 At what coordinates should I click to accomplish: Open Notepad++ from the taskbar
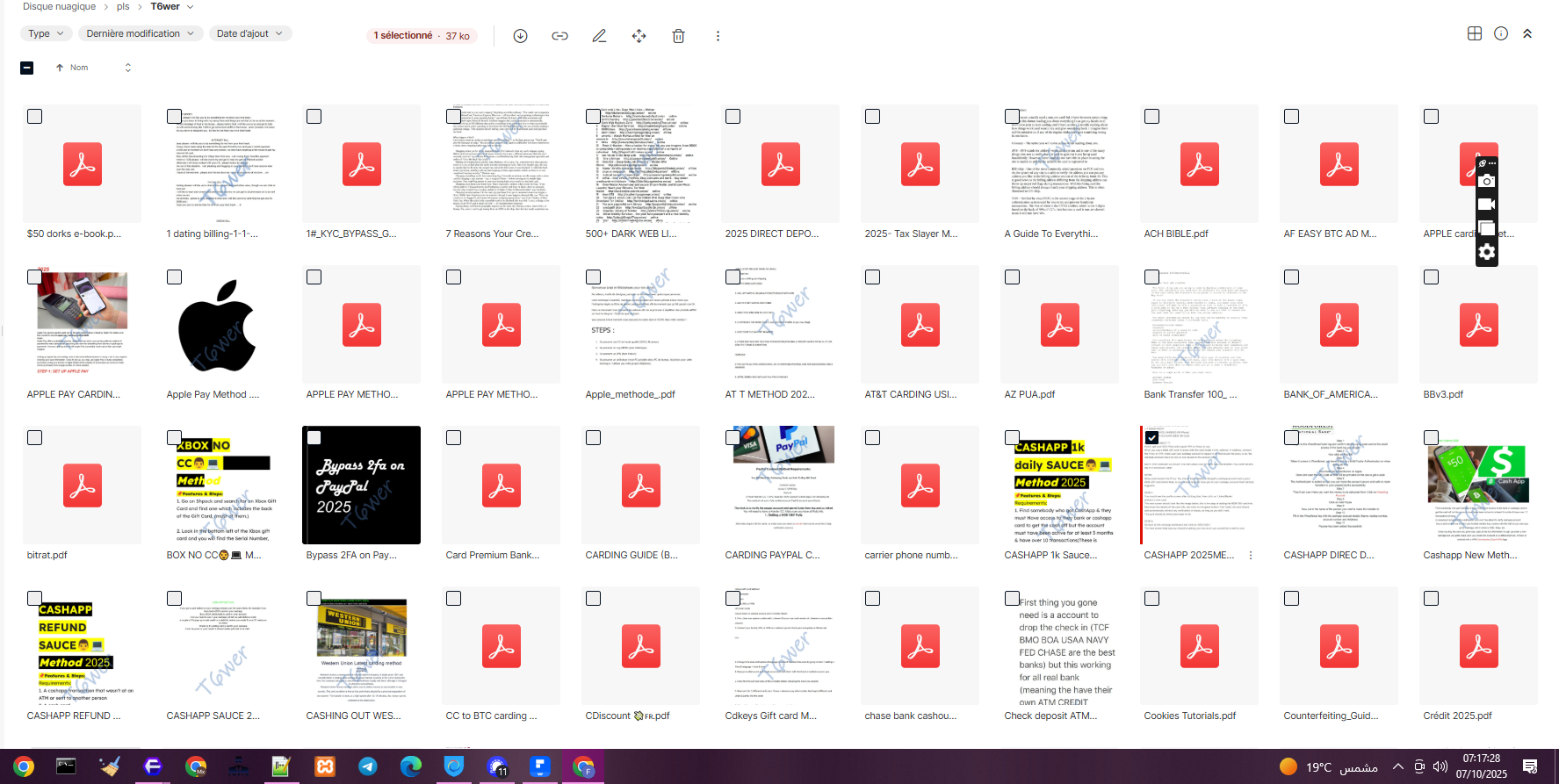(x=281, y=766)
